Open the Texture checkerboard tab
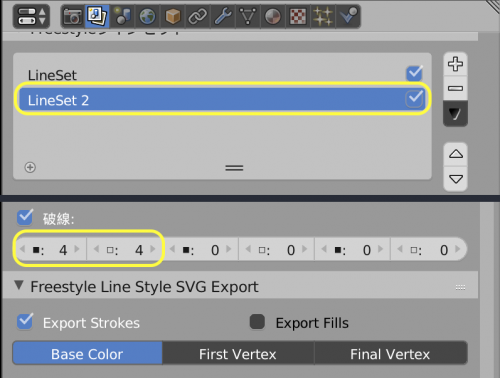This screenshot has width=500, height=378. tap(298, 16)
